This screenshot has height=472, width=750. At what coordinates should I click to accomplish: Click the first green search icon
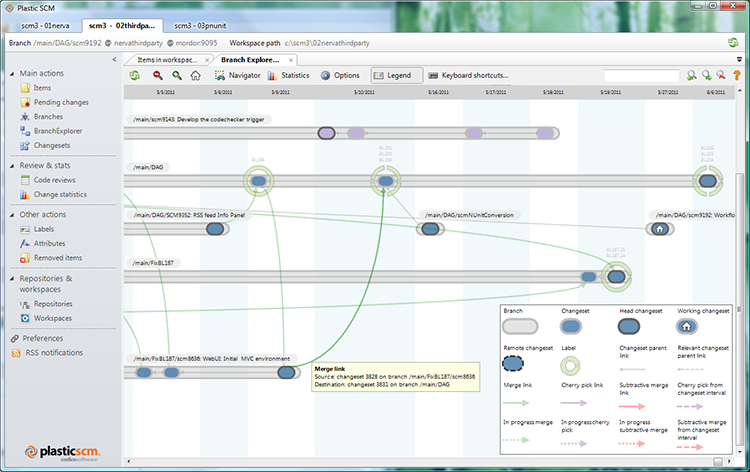(x=691, y=76)
